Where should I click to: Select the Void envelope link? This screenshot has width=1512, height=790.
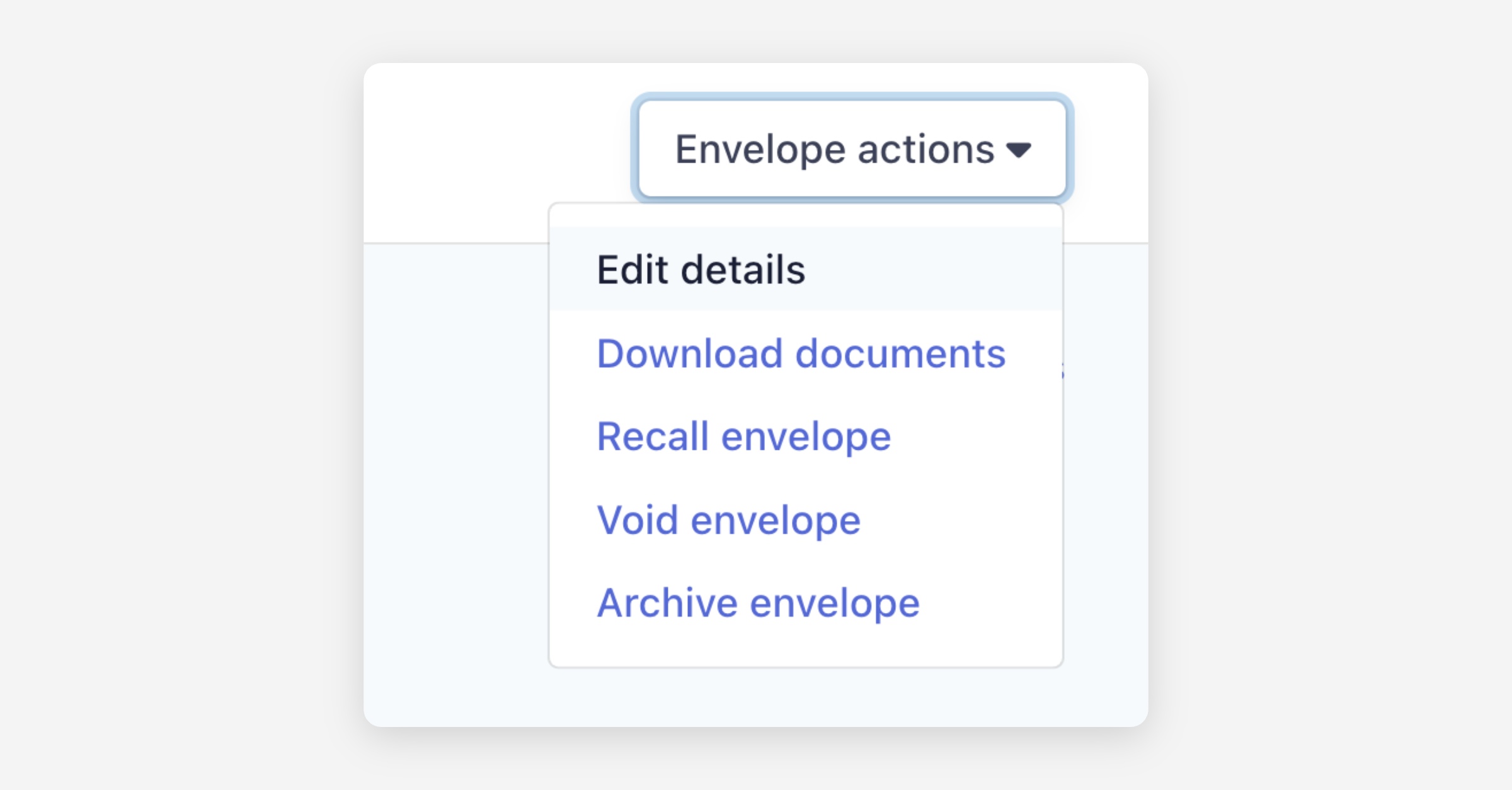728,520
